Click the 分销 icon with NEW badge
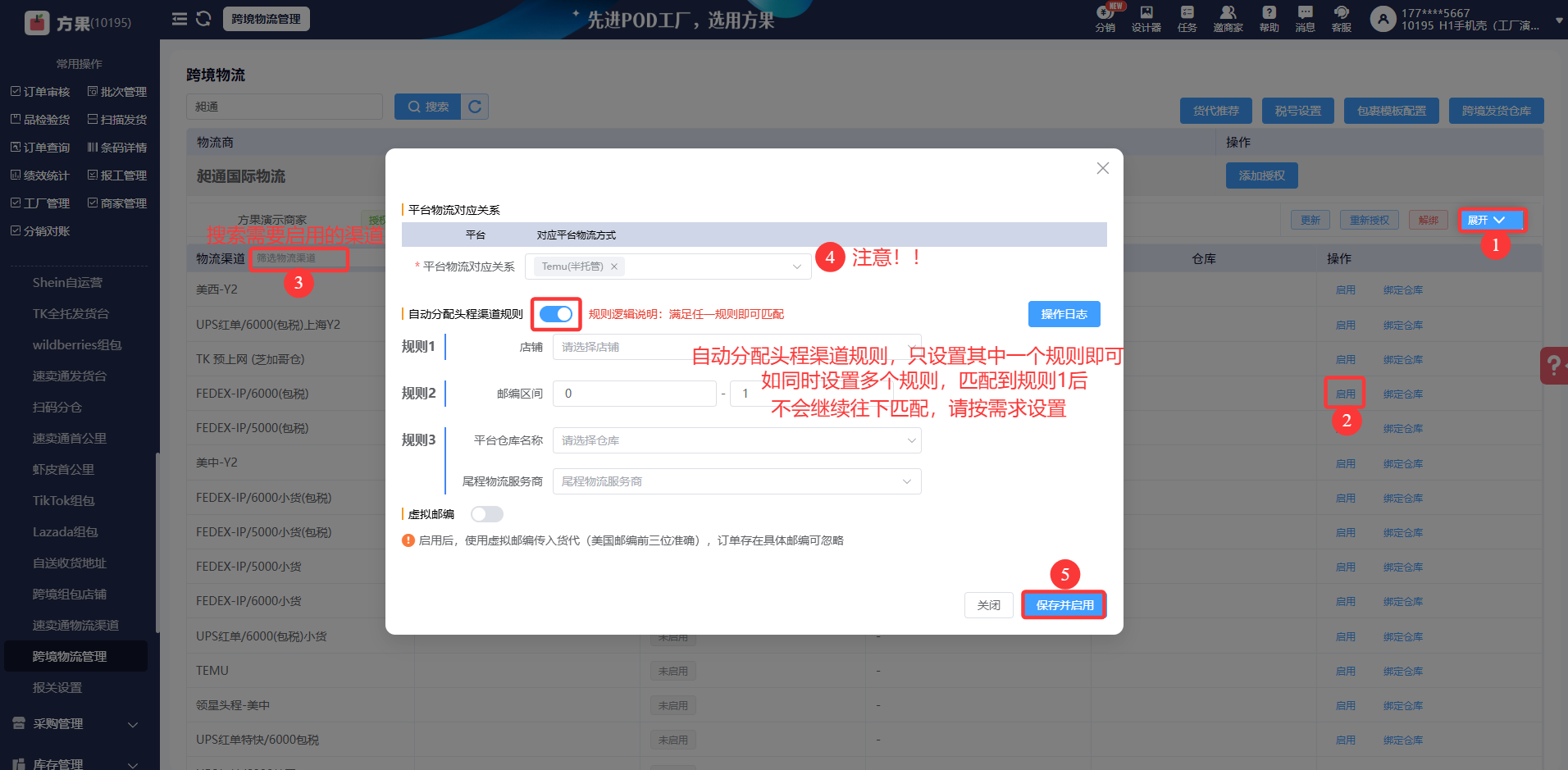 coord(1105,18)
